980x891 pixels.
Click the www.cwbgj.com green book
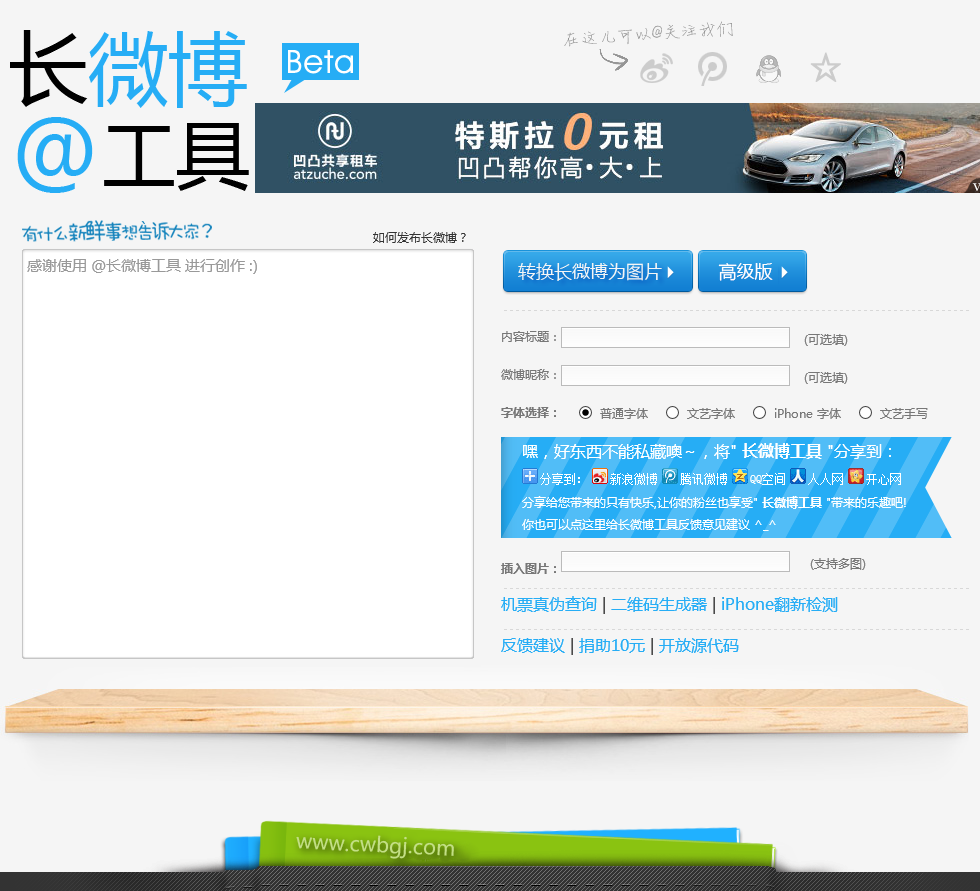(x=516, y=845)
